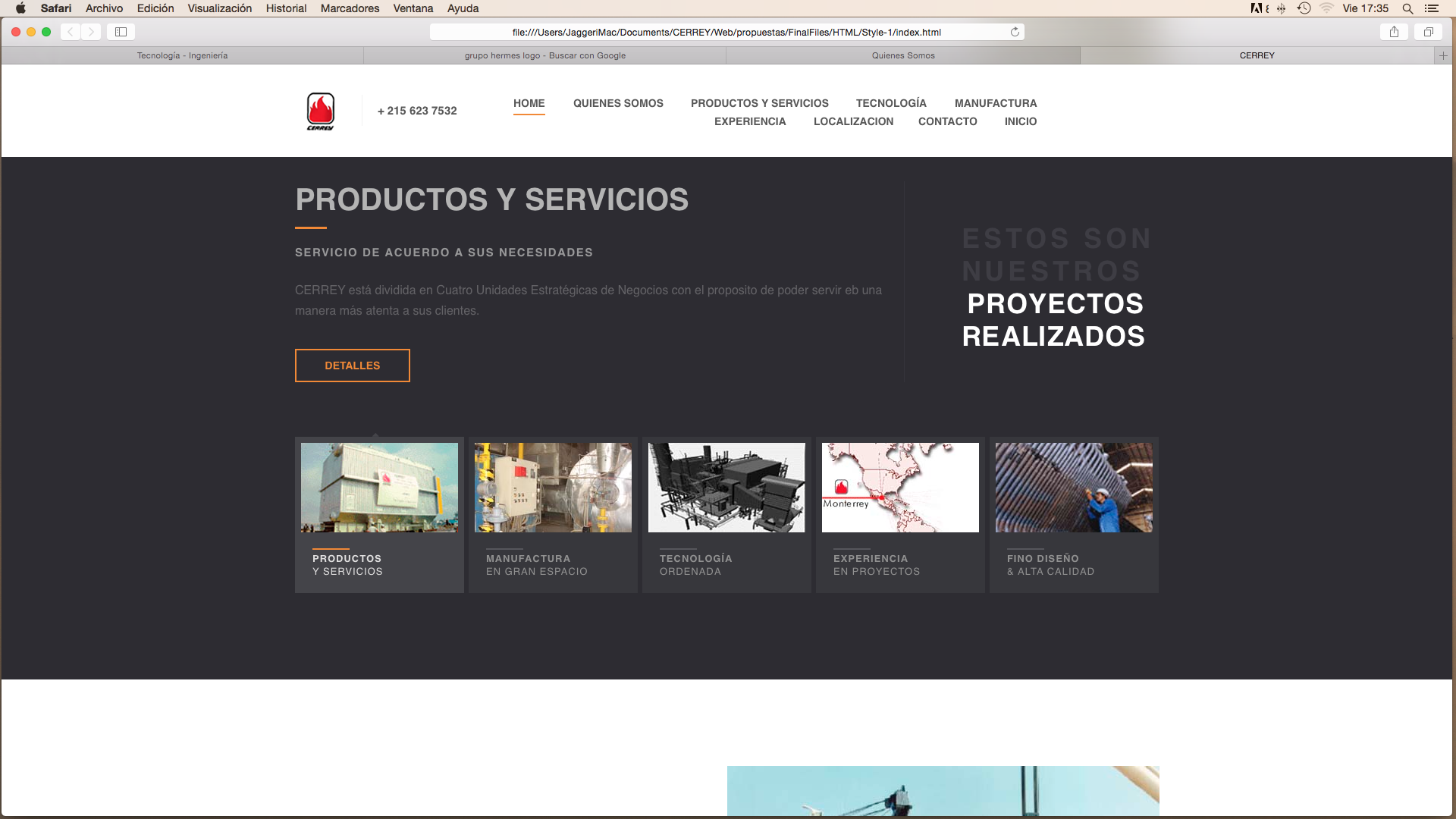
Task: Add a new tab with plus icon
Action: pyautogui.click(x=1443, y=55)
